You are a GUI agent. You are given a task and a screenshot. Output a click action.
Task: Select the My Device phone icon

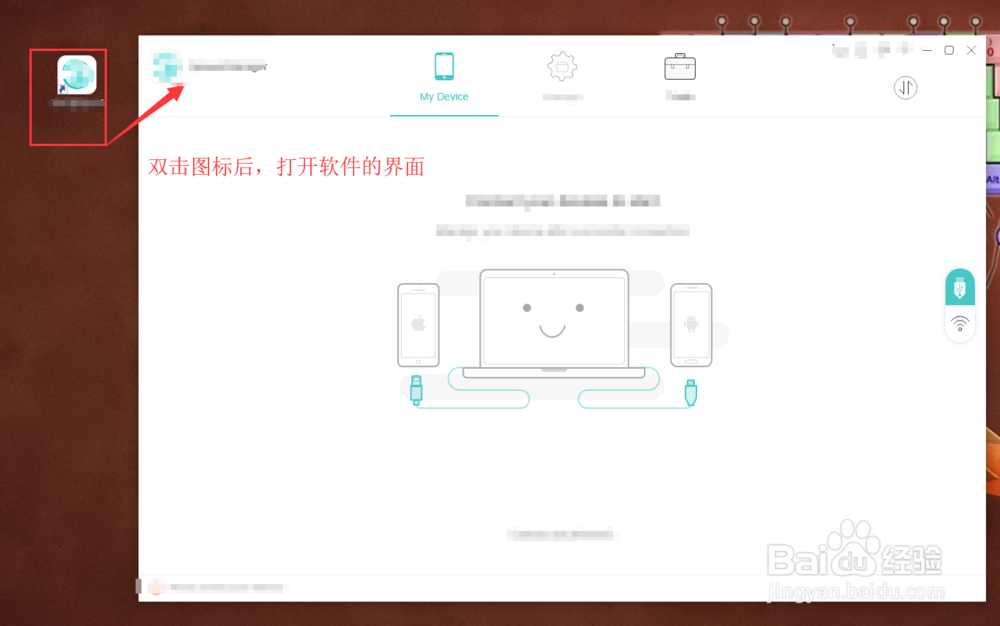pyautogui.click(x=444, y=65)
